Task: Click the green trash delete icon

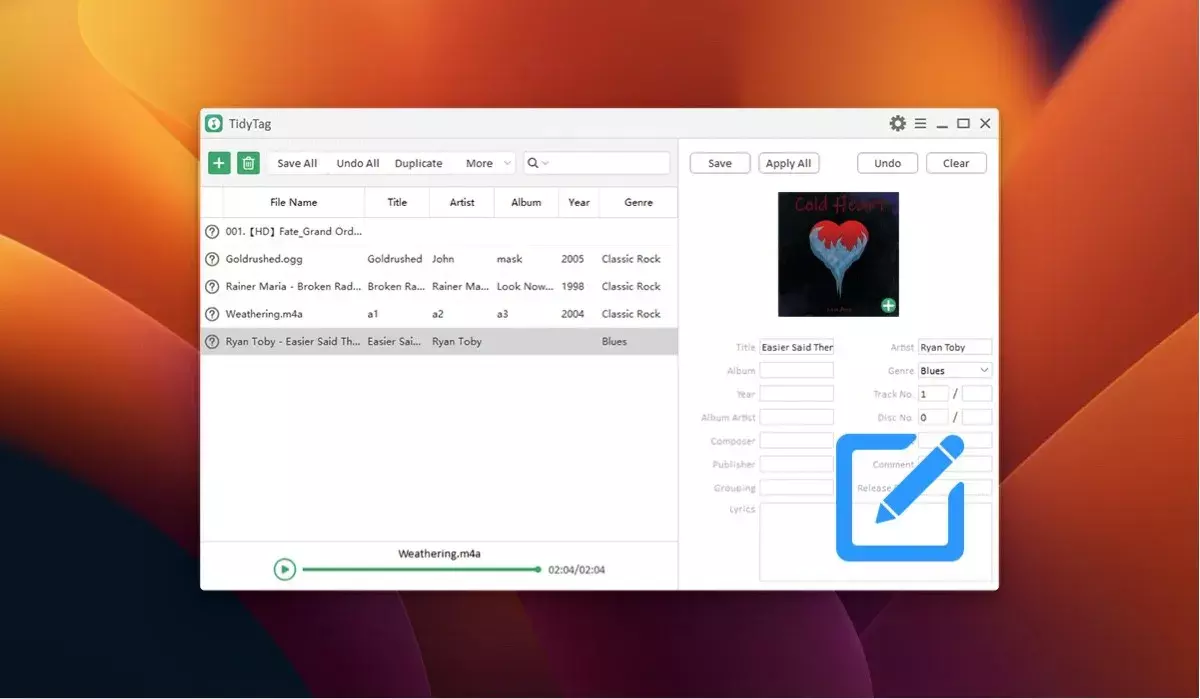Action: pyautogui.click(x=248, y=163)
